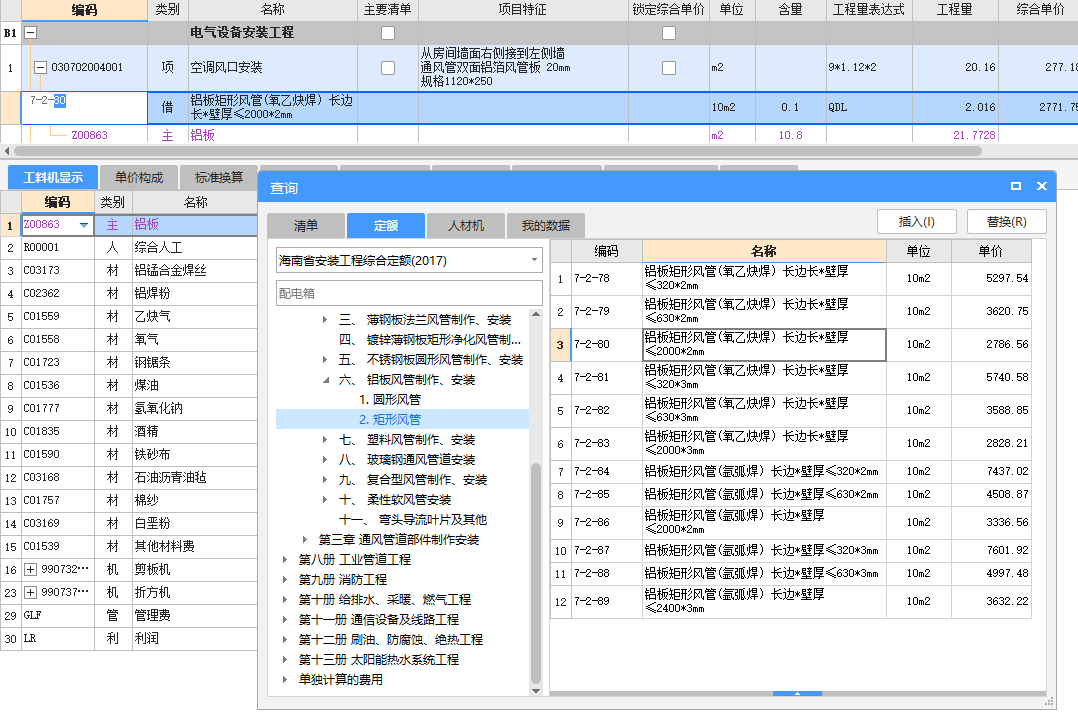Click the 替换(R) button
Screen dimensions: 1078x722
click(1006, 222)
